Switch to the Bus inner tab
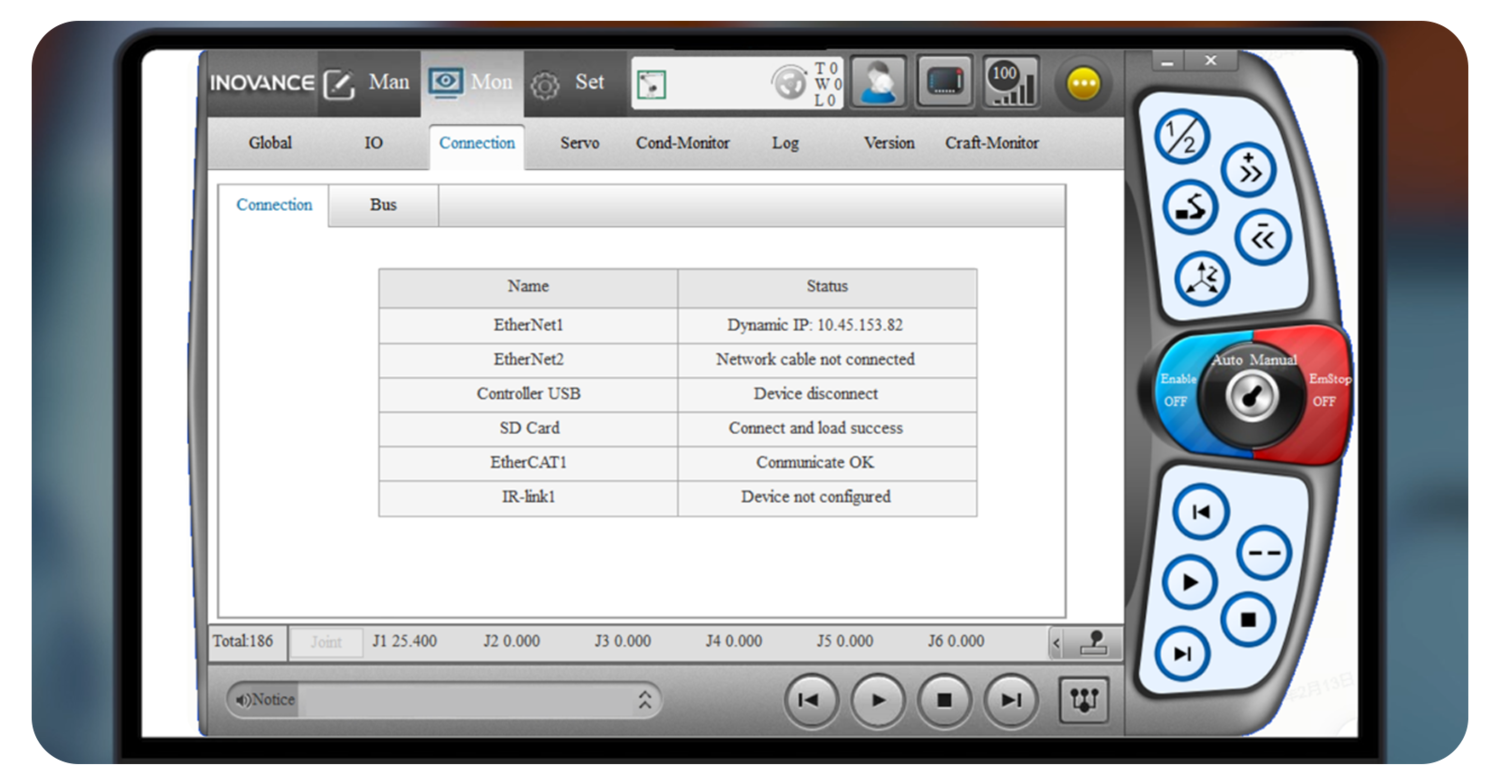This screenshot has width=1500, height=784. (x=383, y=205)
